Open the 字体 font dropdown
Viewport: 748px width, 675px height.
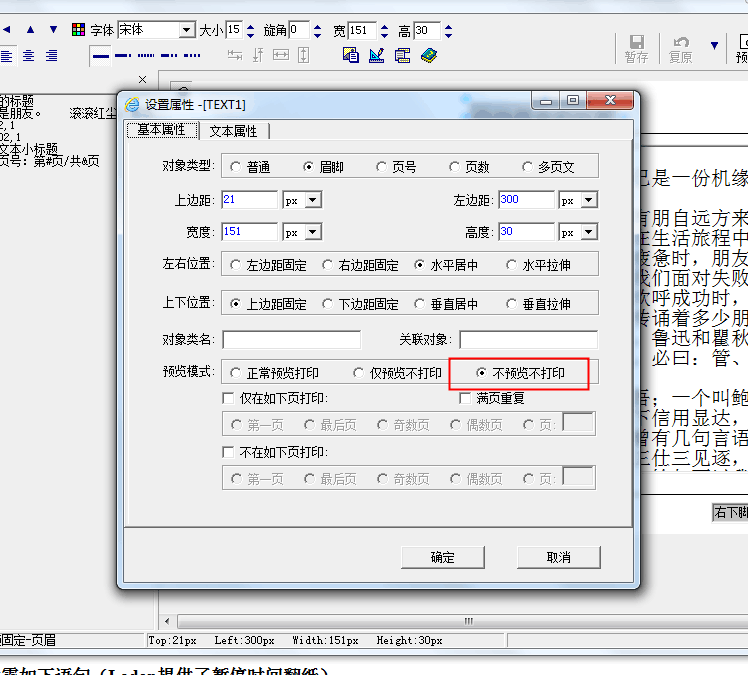pyautogui.click(x=186, y=30)
